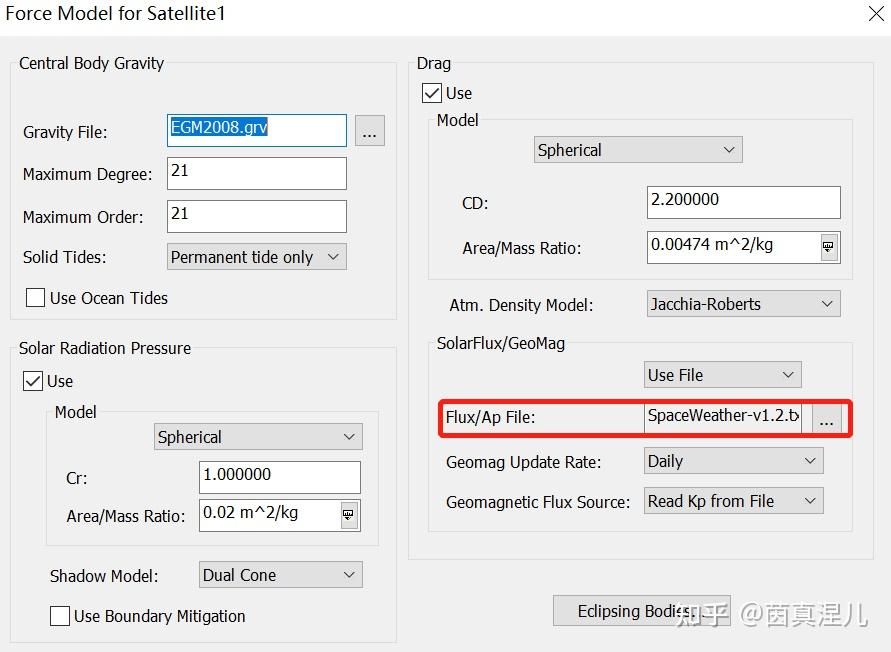Click the Solar Radiation Area/Mass unit icon
Image resolution: width=891 pixels, height=652 pixels.
[x=348, y=515]
